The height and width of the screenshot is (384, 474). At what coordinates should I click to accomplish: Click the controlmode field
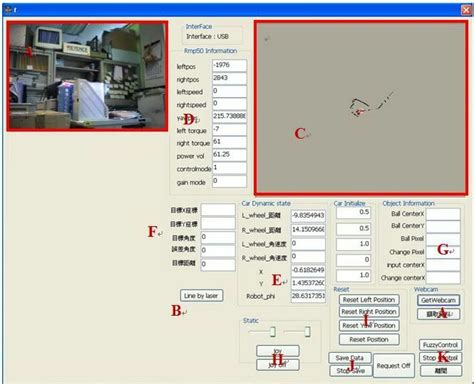click(229, 168)
